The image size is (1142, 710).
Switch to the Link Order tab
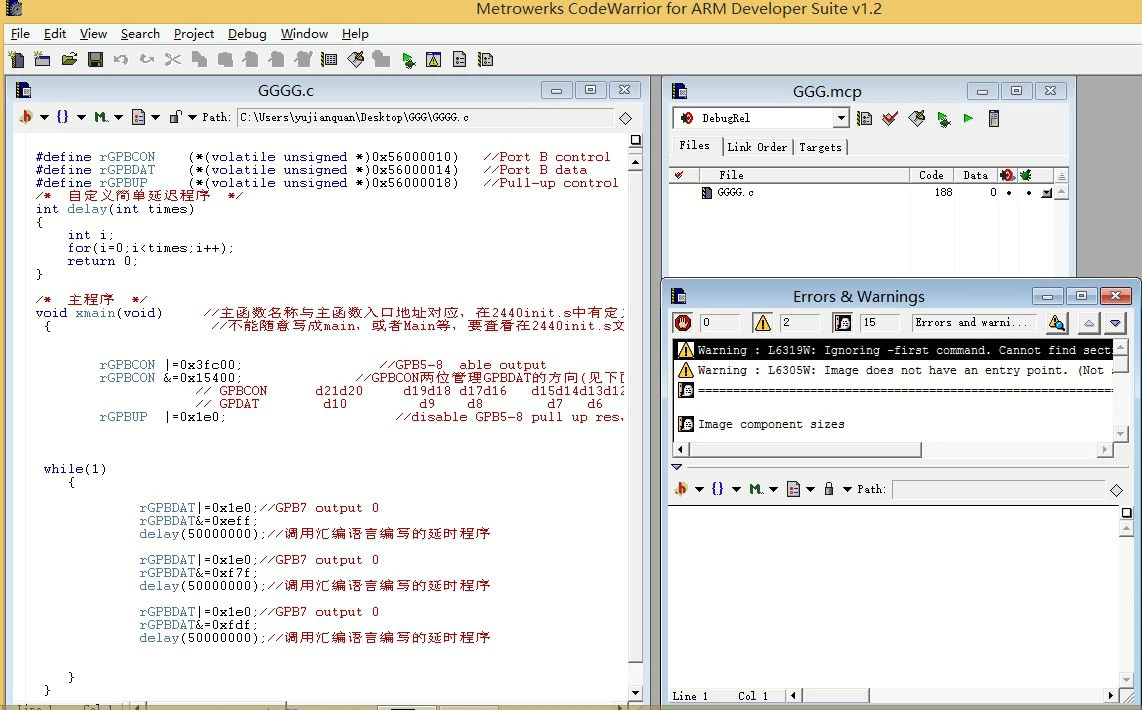pyautogui.click(x=757, y=147)
